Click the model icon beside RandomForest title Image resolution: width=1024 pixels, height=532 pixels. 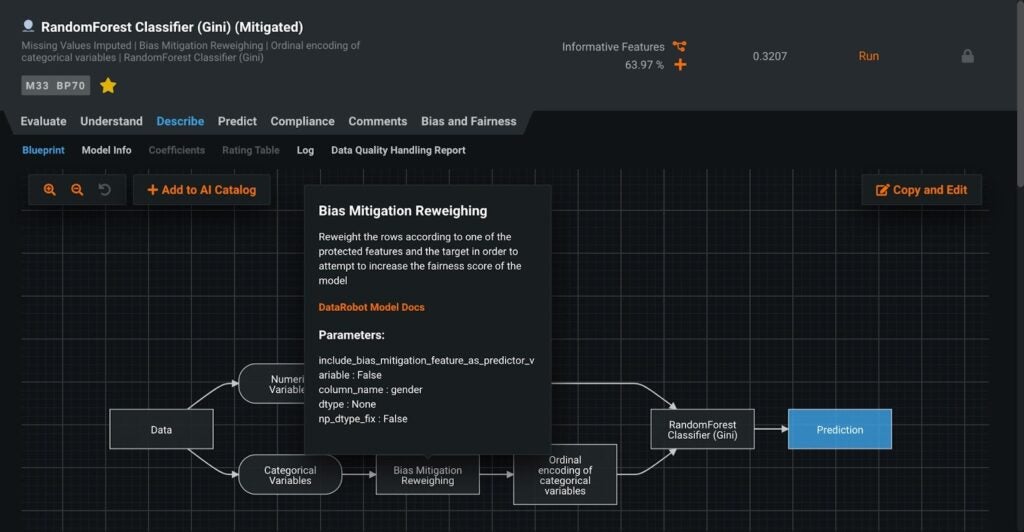pyautogui.click(x=28, y=27)
